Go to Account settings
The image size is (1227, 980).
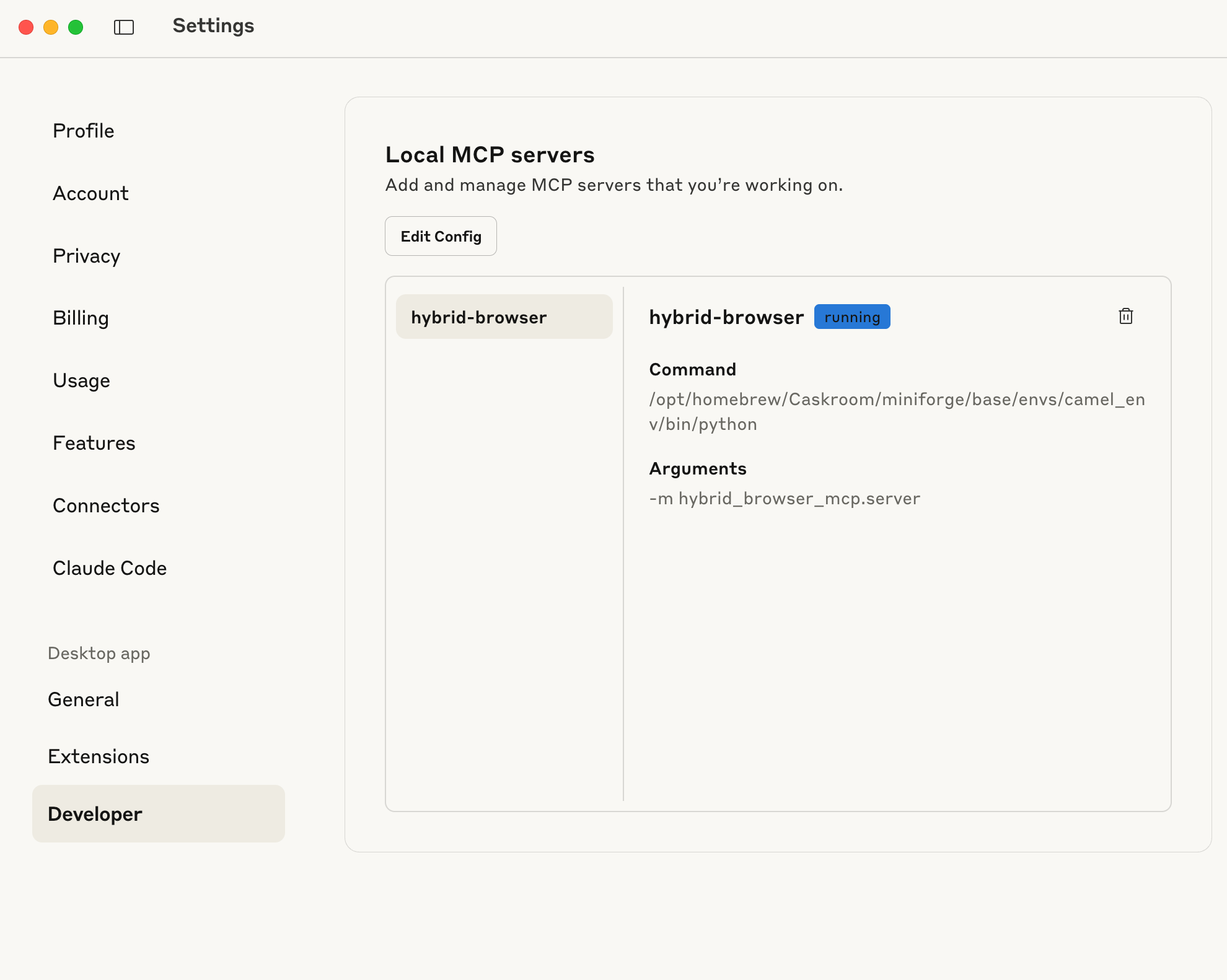(90, 193)
